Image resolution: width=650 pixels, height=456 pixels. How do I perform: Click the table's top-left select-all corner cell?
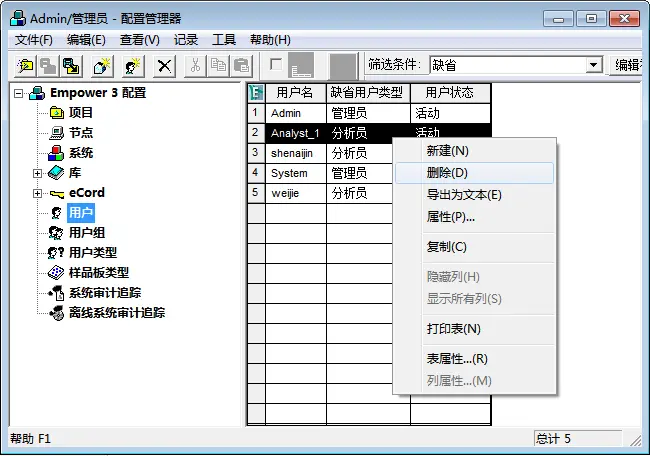tap(256, 93)
